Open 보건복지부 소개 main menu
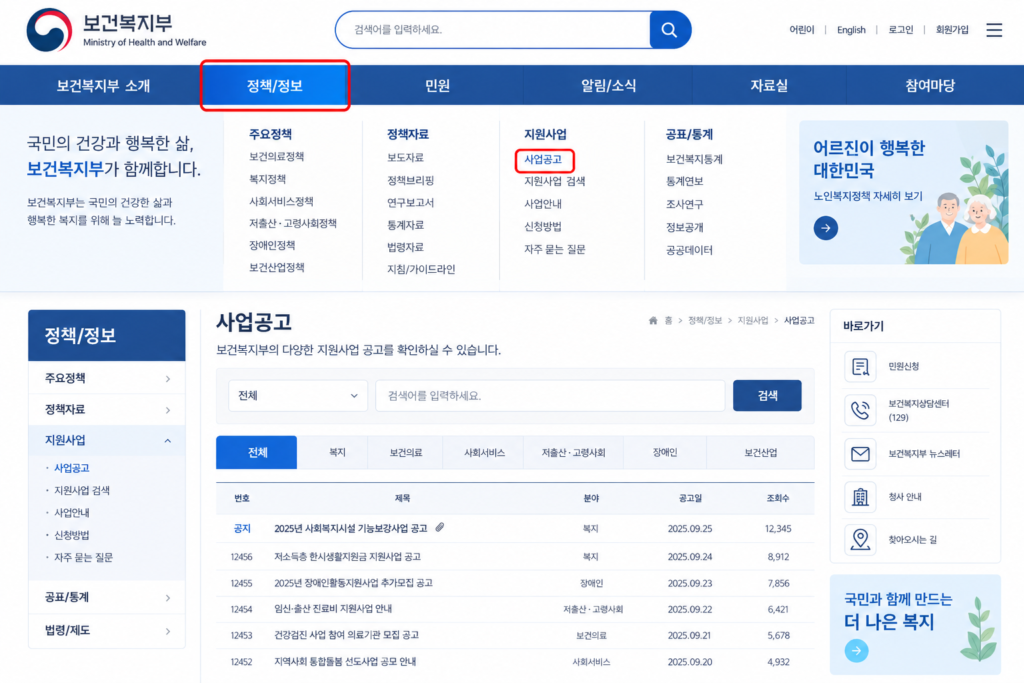Screen dimensions: 1024x683 (x=103, y=86)
